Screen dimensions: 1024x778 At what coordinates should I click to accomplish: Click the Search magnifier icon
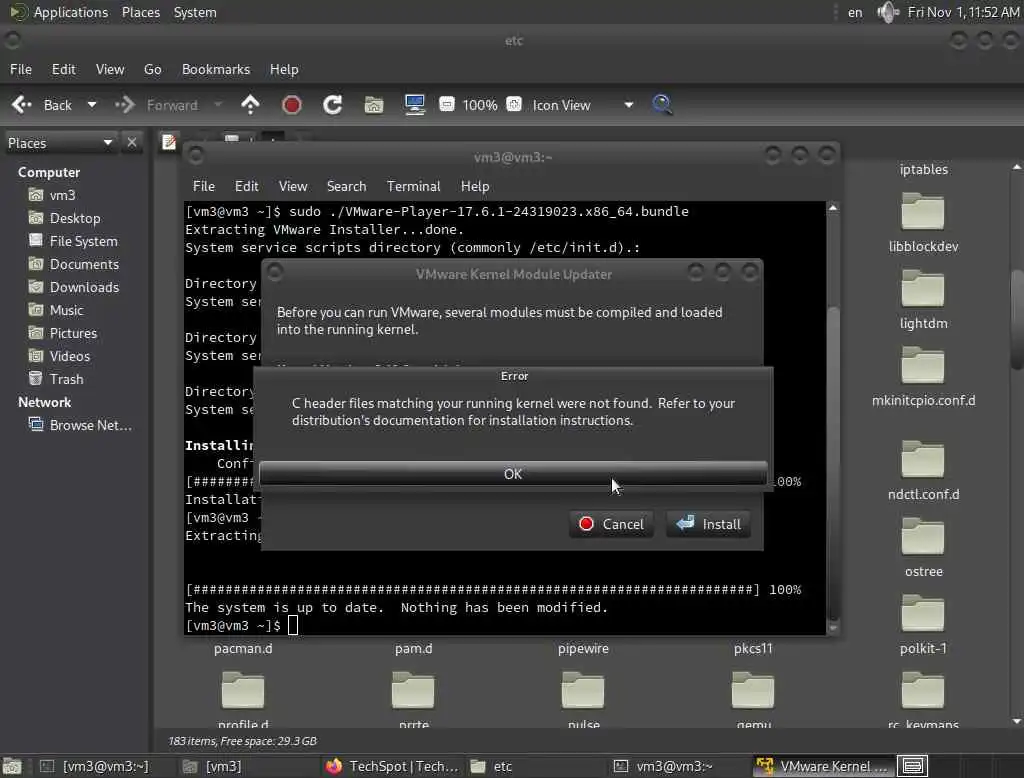coord(662,105)
